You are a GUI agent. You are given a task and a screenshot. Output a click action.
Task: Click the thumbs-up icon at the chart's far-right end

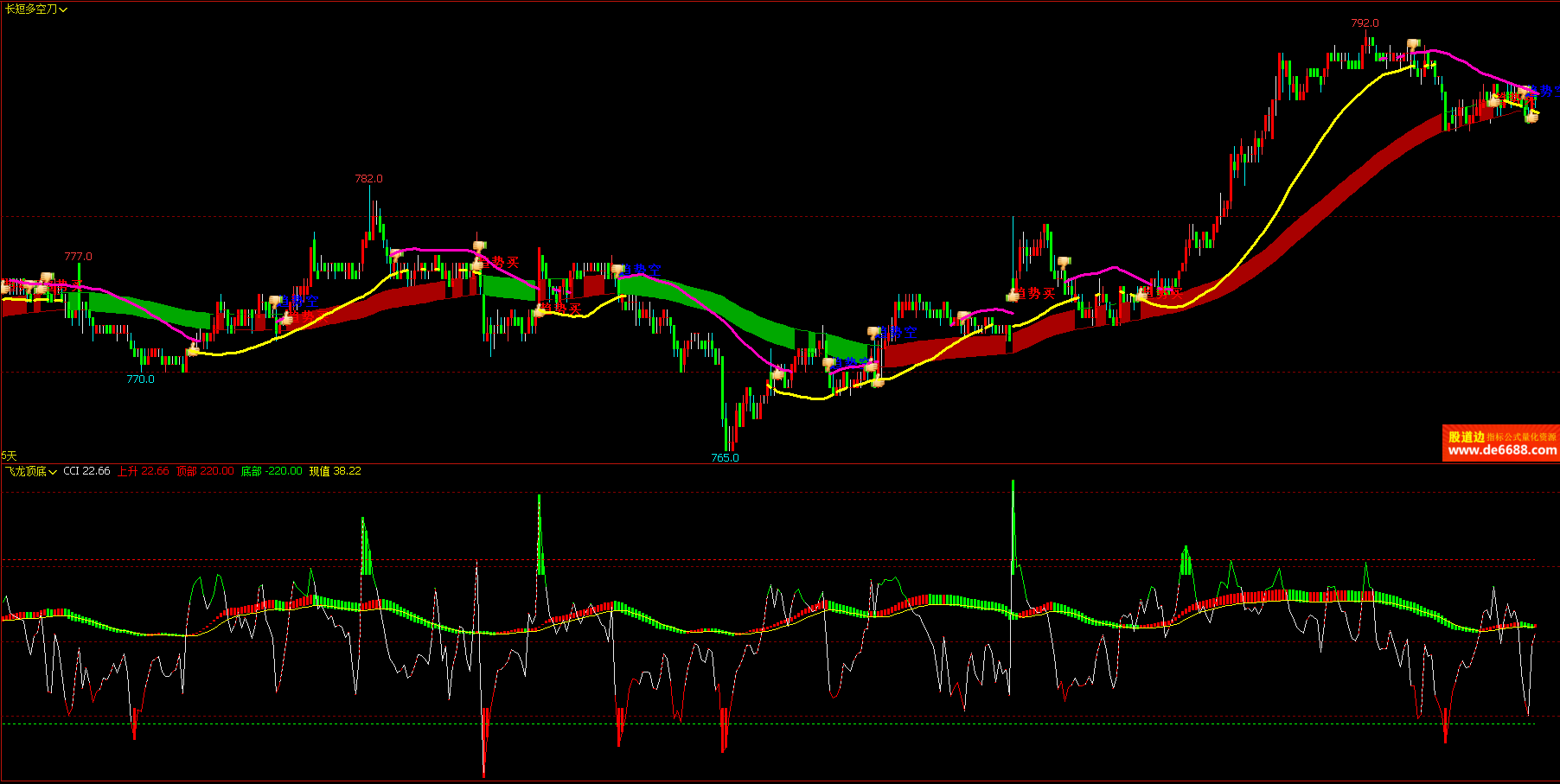[1531, 116]
